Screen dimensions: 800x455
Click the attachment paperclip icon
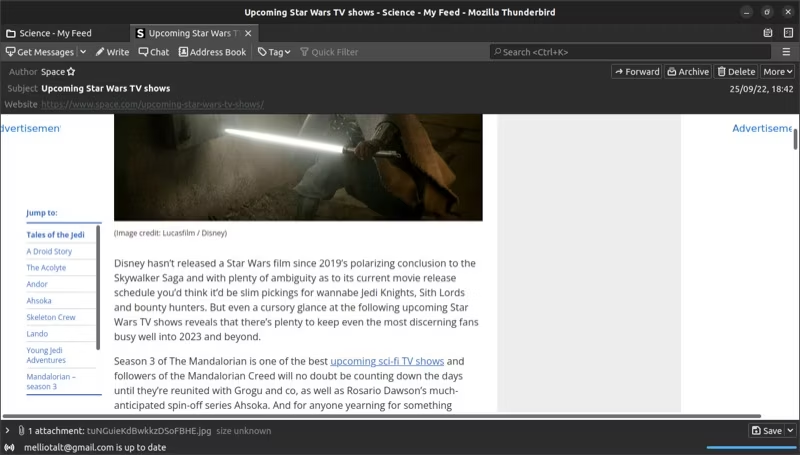click(x=21, y=431)
